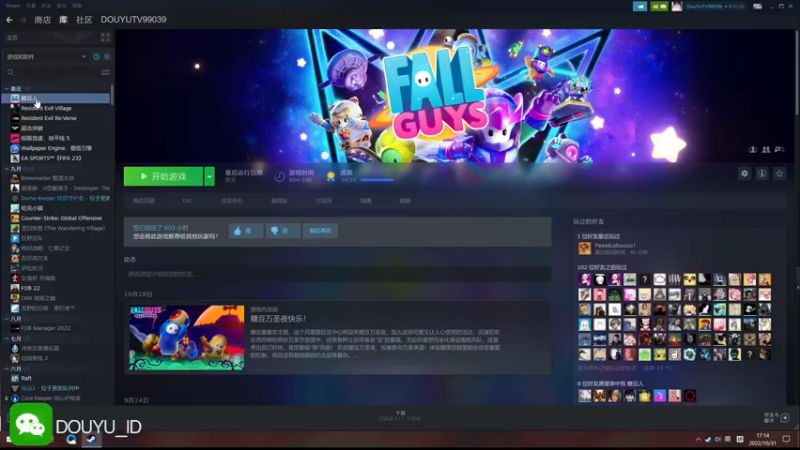
Task: Open the announcements megaphone icon
Action: click(x=640, y=6)
